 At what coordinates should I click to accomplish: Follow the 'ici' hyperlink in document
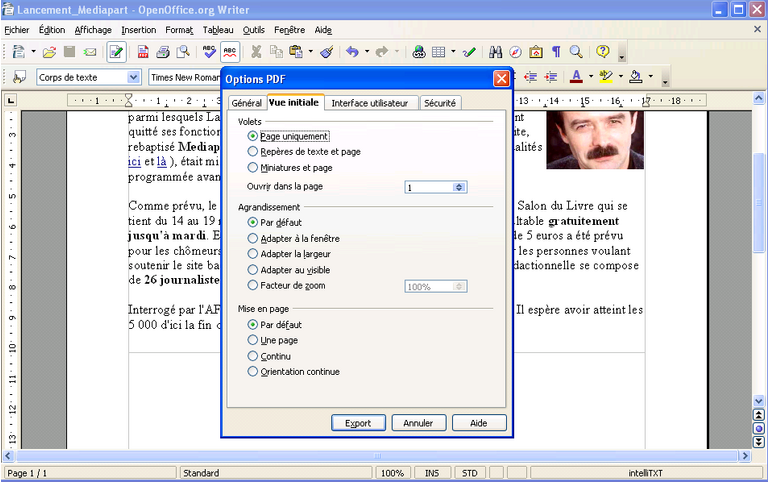click(x=134, y=162)
